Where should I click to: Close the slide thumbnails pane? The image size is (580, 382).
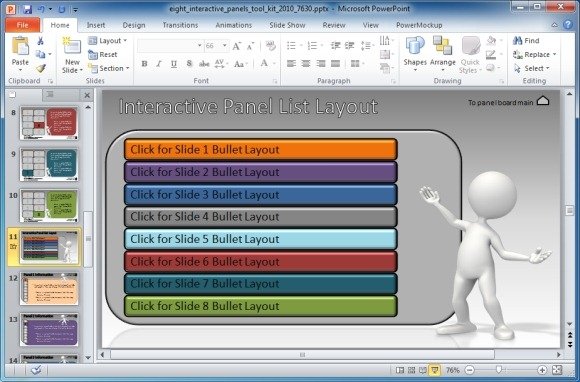87,96
